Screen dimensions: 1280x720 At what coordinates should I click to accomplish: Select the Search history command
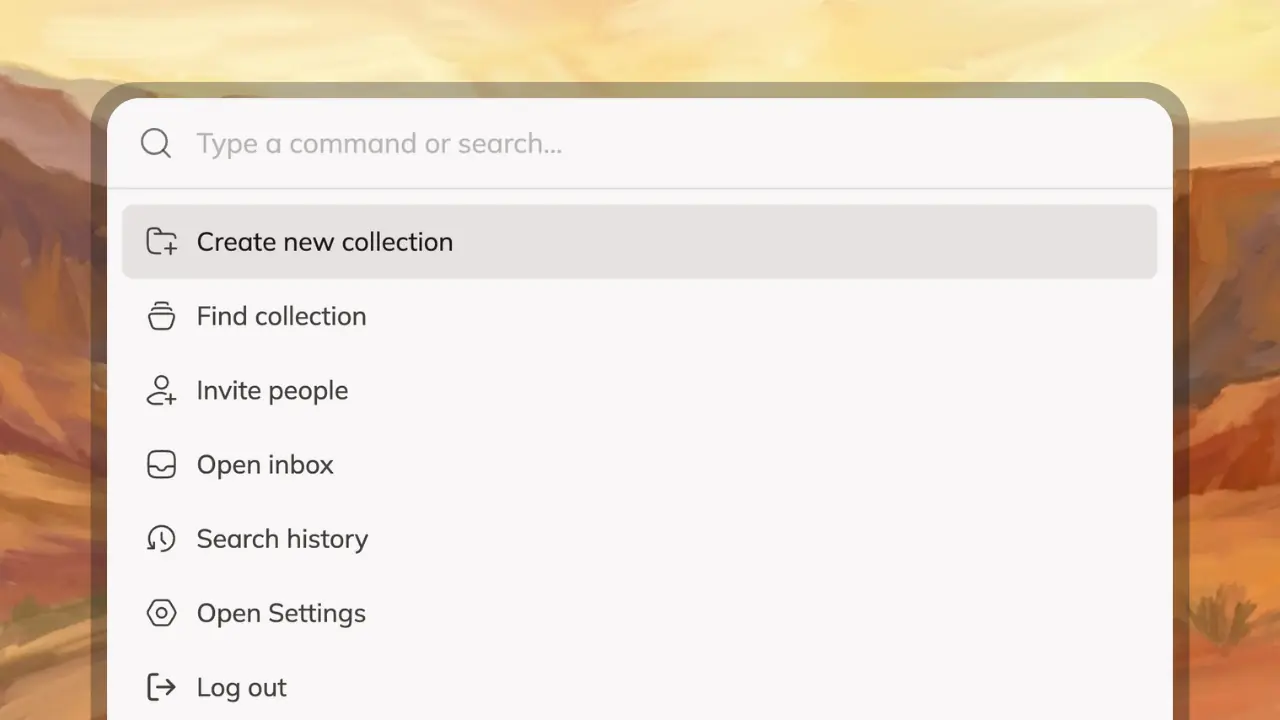pos(639,539)
